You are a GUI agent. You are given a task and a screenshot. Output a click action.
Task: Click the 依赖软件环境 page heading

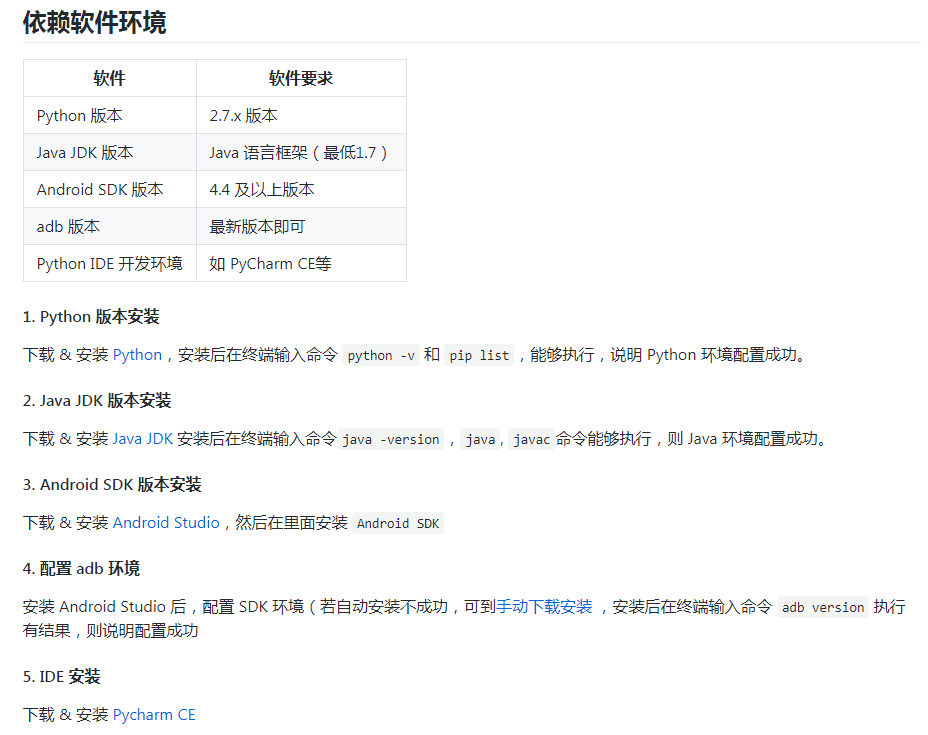coord(96,21)
